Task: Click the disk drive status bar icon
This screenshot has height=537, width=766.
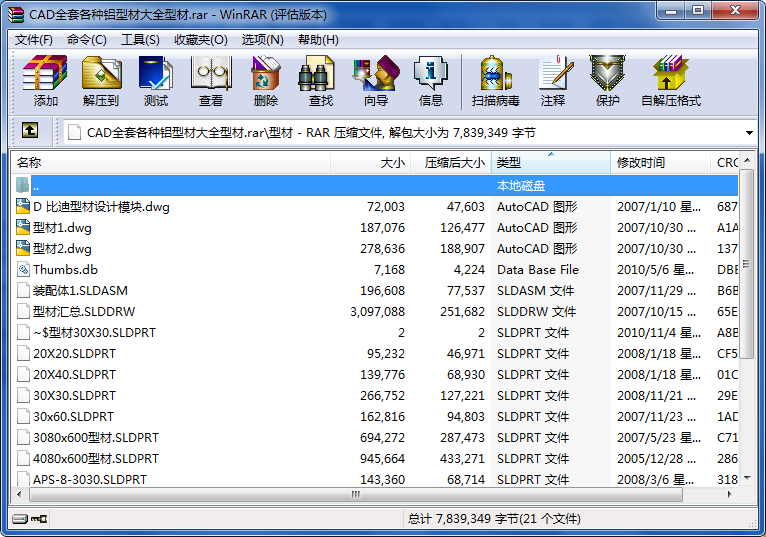Action: click(20, 519)
